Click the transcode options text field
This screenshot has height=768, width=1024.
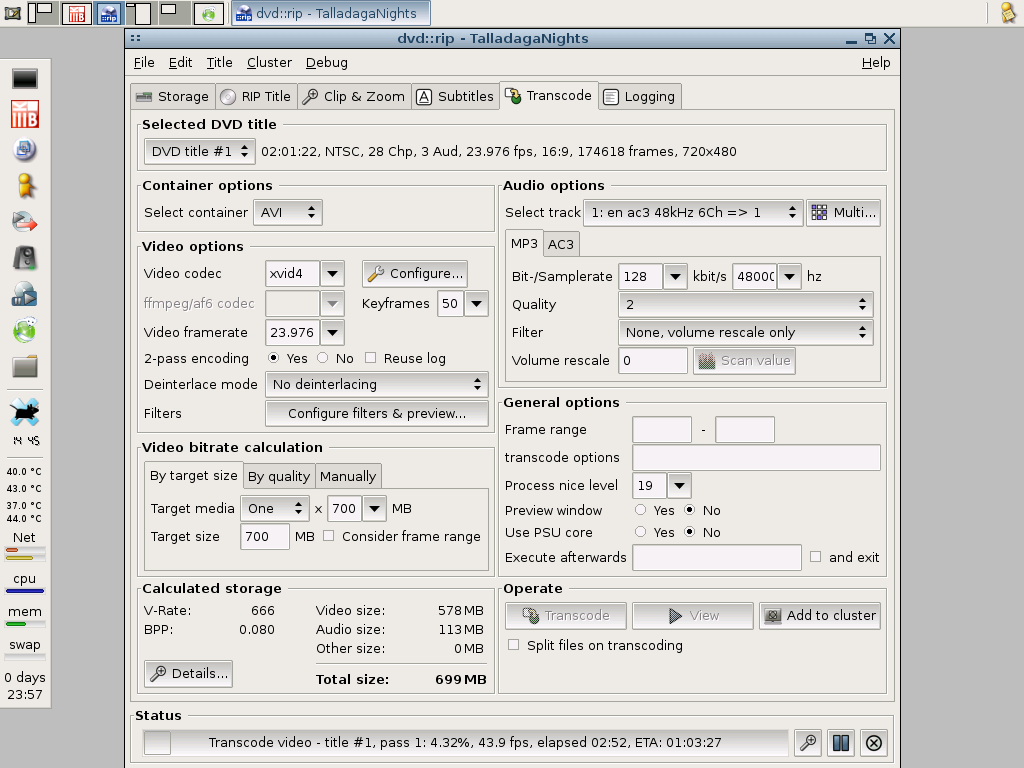tap(756, 457)
